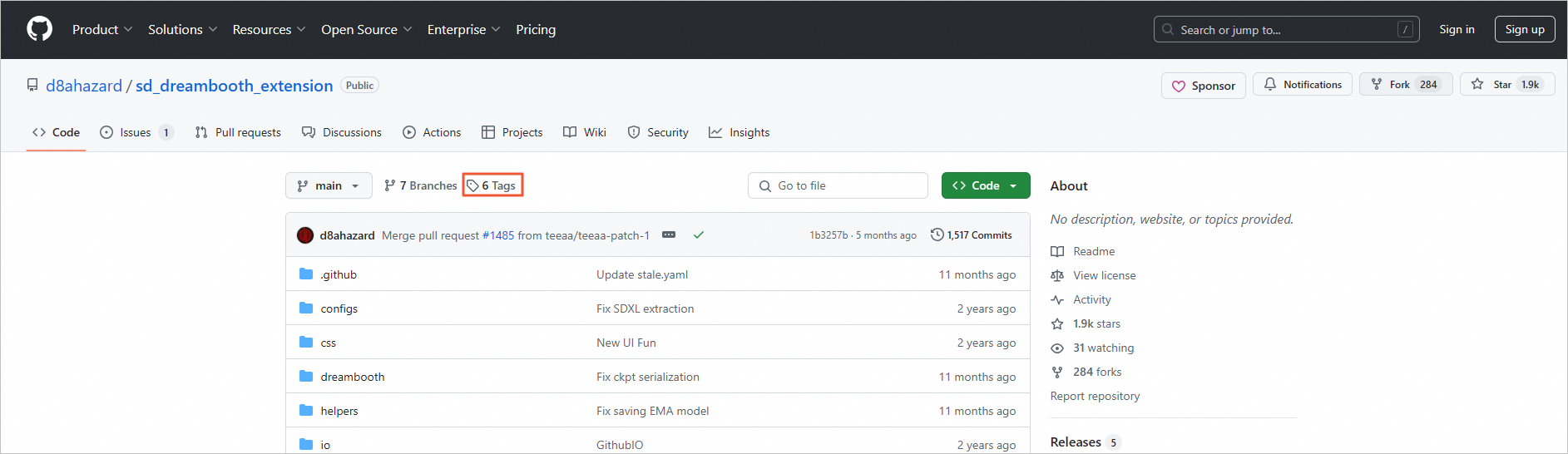Open pull request #1485 link
Viewport: 1568px width, 454px height.
[x=498, y=235]
